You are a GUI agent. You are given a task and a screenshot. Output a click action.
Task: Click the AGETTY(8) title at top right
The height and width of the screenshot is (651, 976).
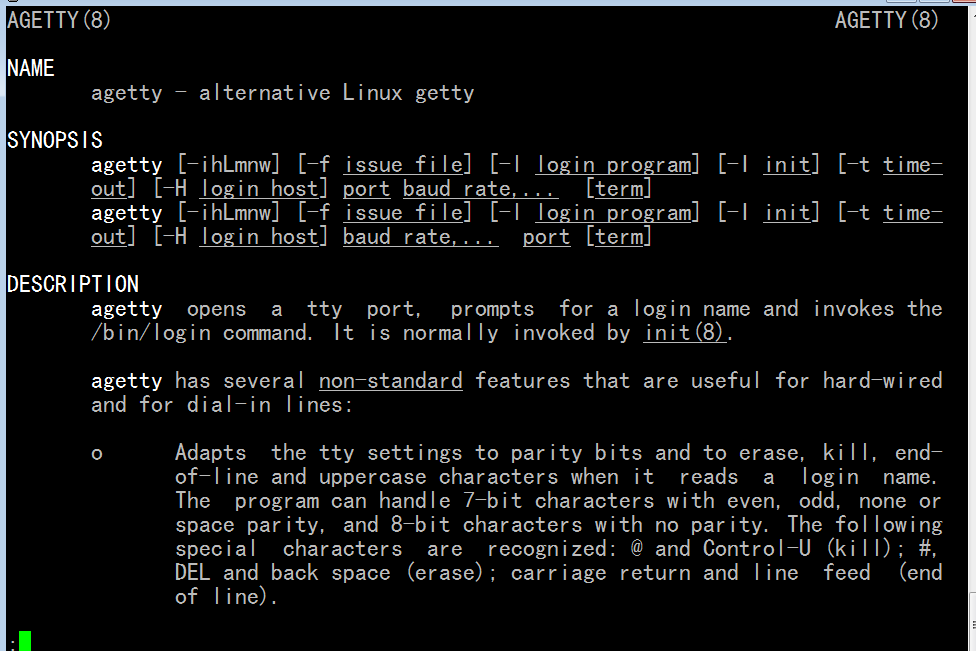click(x=886, y=20)
